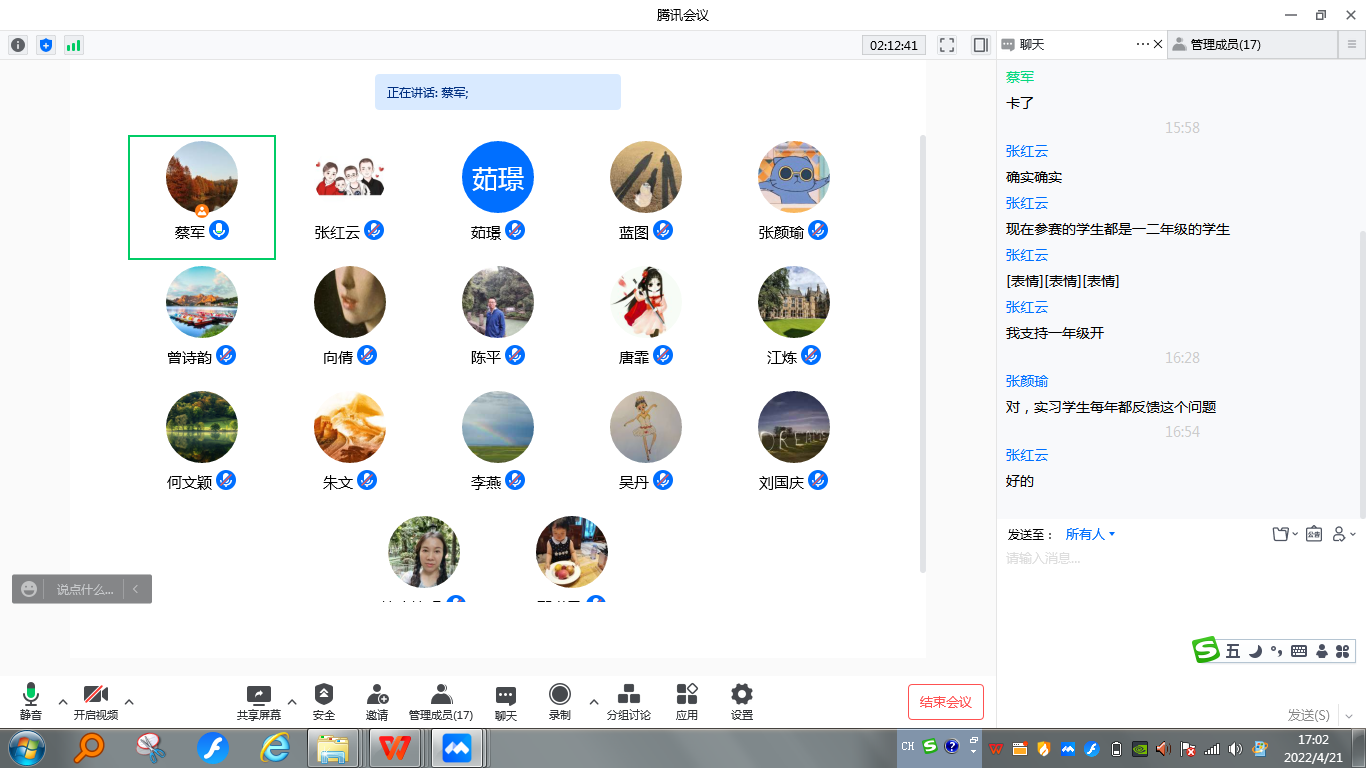Click the green network signal icon
The width and height of the screenshot is (1366, 768).
(x=73, y=45)
